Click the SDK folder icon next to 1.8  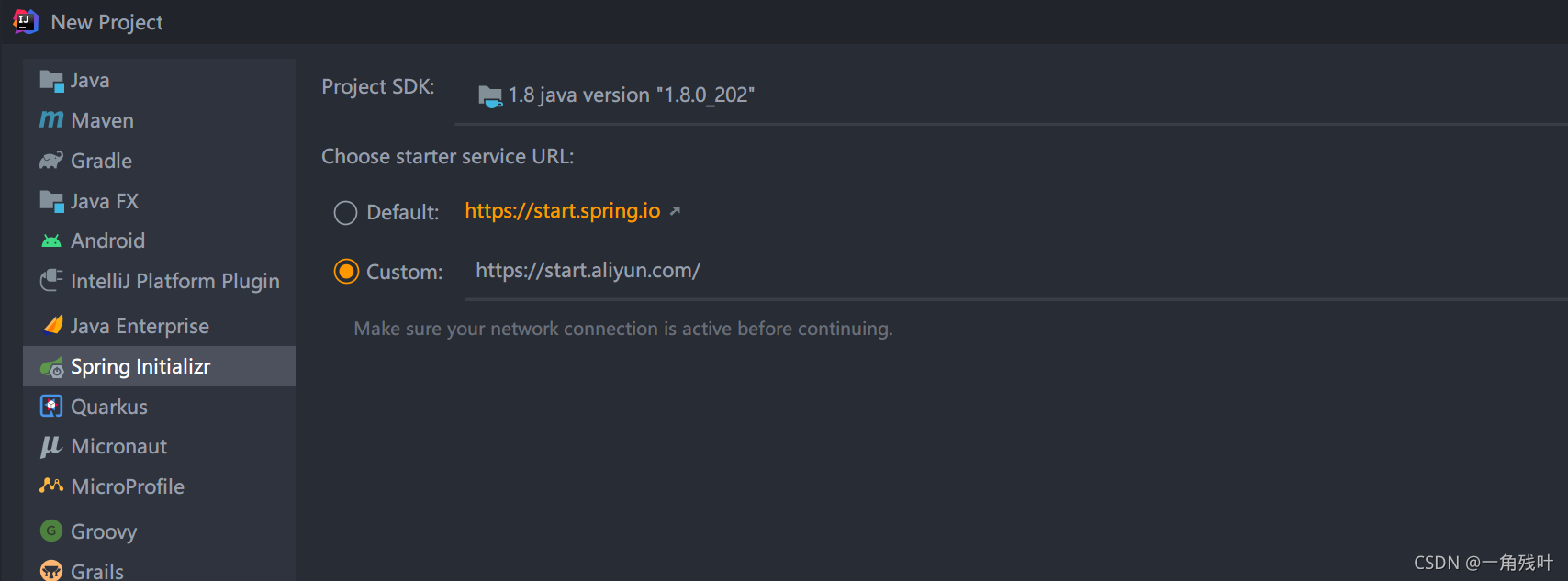(490, 95)
